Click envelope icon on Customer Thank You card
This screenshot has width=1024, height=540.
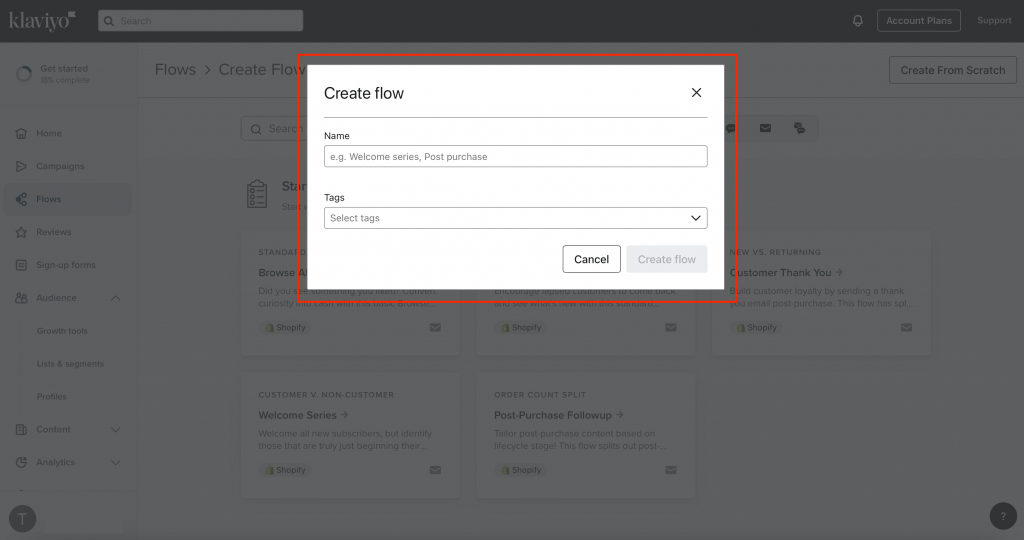pyautogui.click(x=906, y=327)
